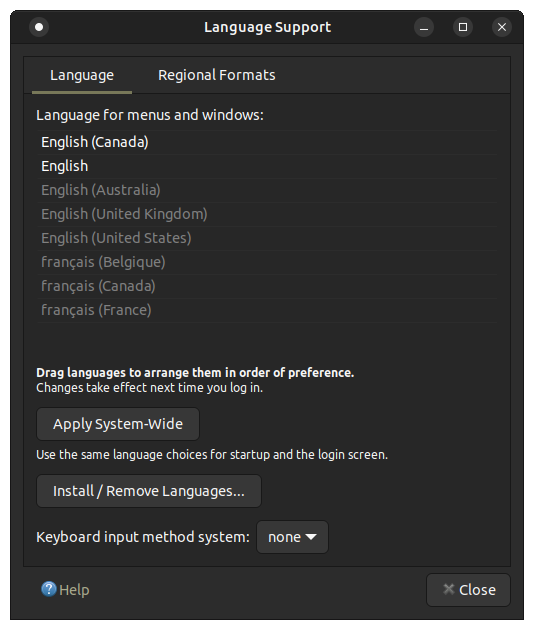Select English (Canada) in language list
The width and height of the screenshot is (534, 630).
tap(267, 142)
